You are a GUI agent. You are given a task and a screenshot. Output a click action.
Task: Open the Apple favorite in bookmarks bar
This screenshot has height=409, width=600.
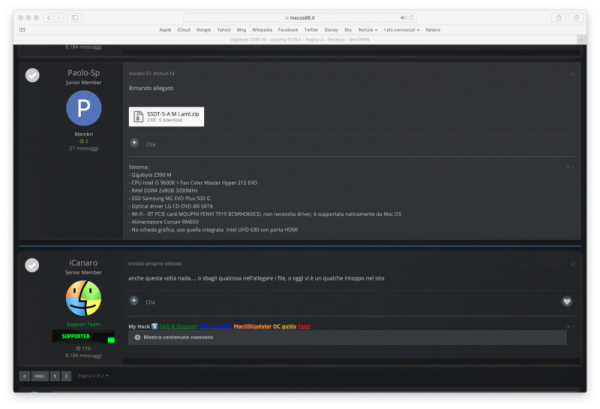click(x=165, y=30)
